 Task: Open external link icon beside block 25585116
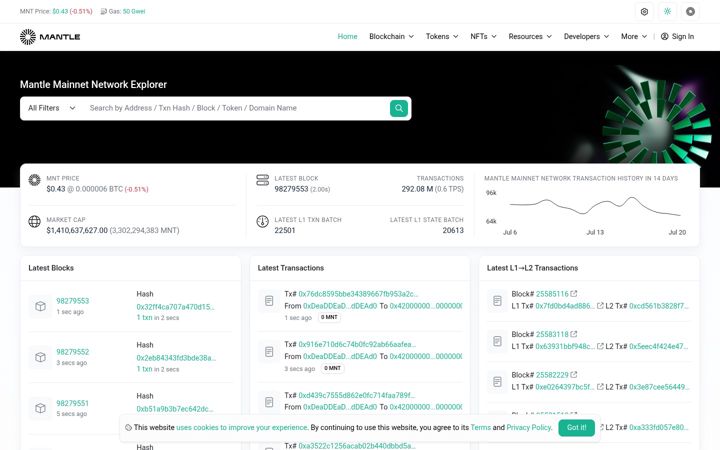[574, 293]
